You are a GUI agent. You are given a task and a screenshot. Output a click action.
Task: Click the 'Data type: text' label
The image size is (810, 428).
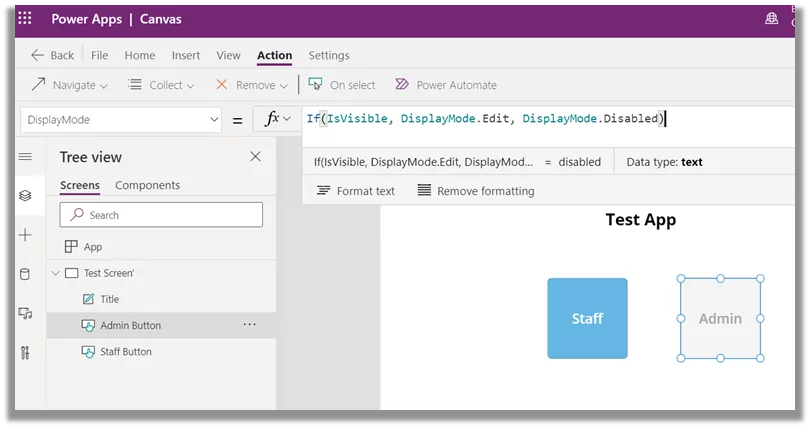(664, 162)
